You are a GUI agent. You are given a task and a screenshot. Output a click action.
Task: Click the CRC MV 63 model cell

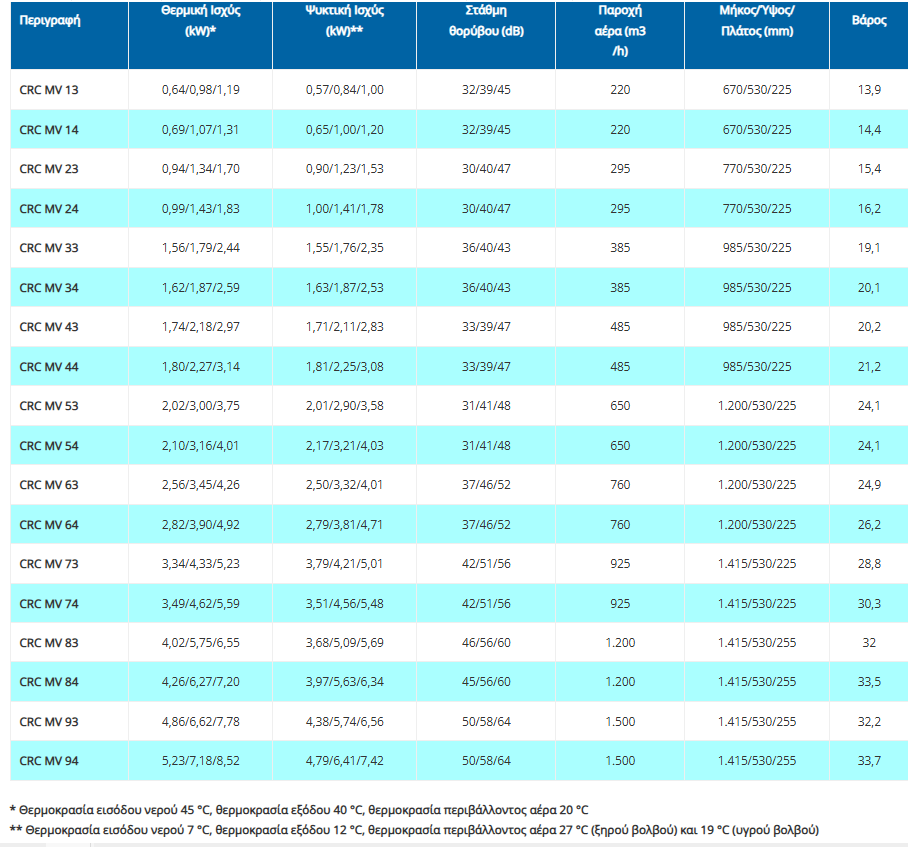(x=48, y=485)
